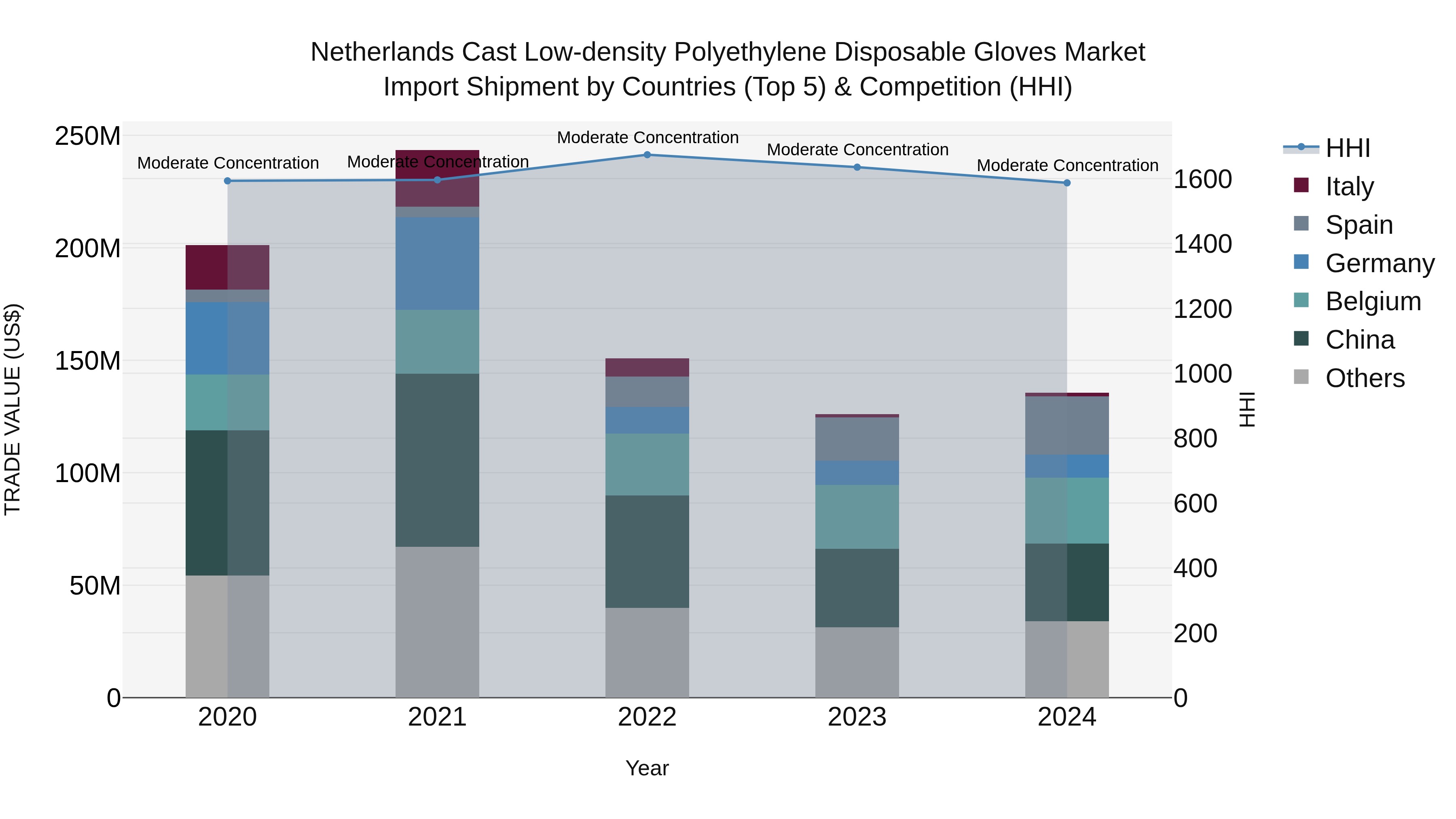Click the Germany bar segment for 2021
Image resolution: width=1456 pixels, height=819 pixels.
click(x=438, y=263)
